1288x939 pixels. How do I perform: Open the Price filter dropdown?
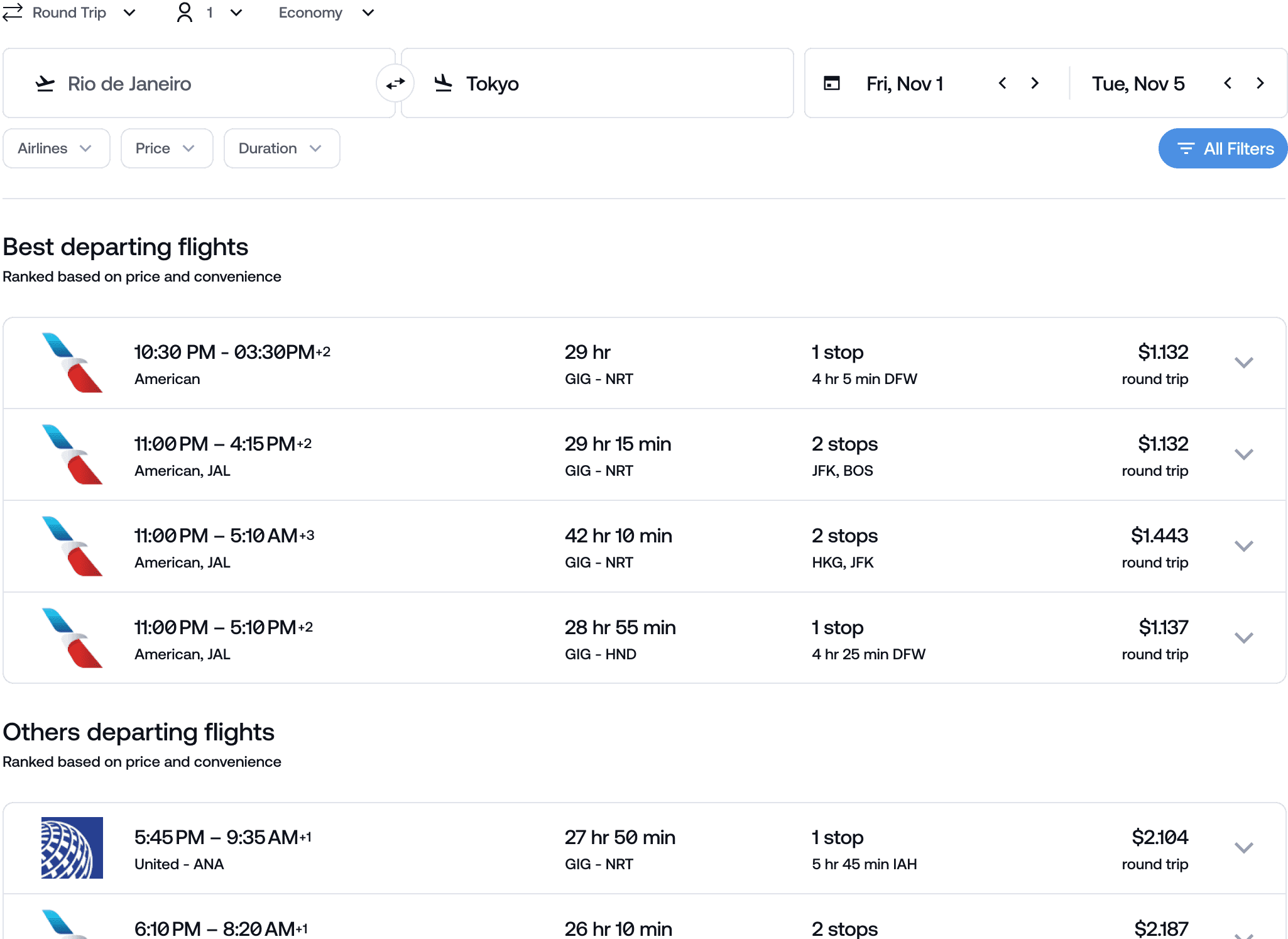(166, 148)
